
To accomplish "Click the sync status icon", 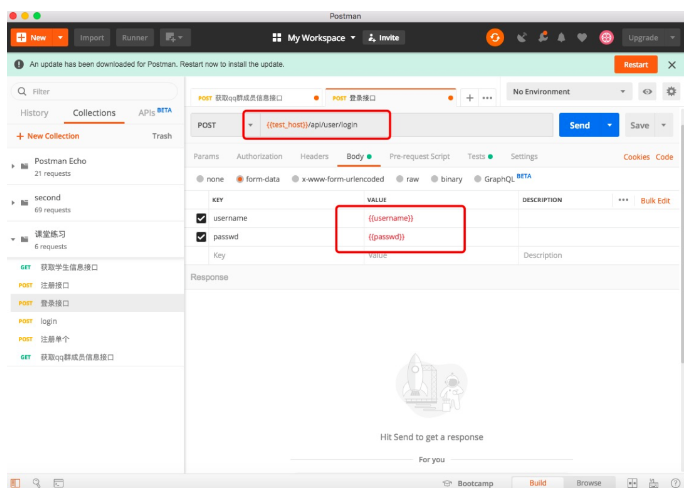I will click(x=495, y=37).
